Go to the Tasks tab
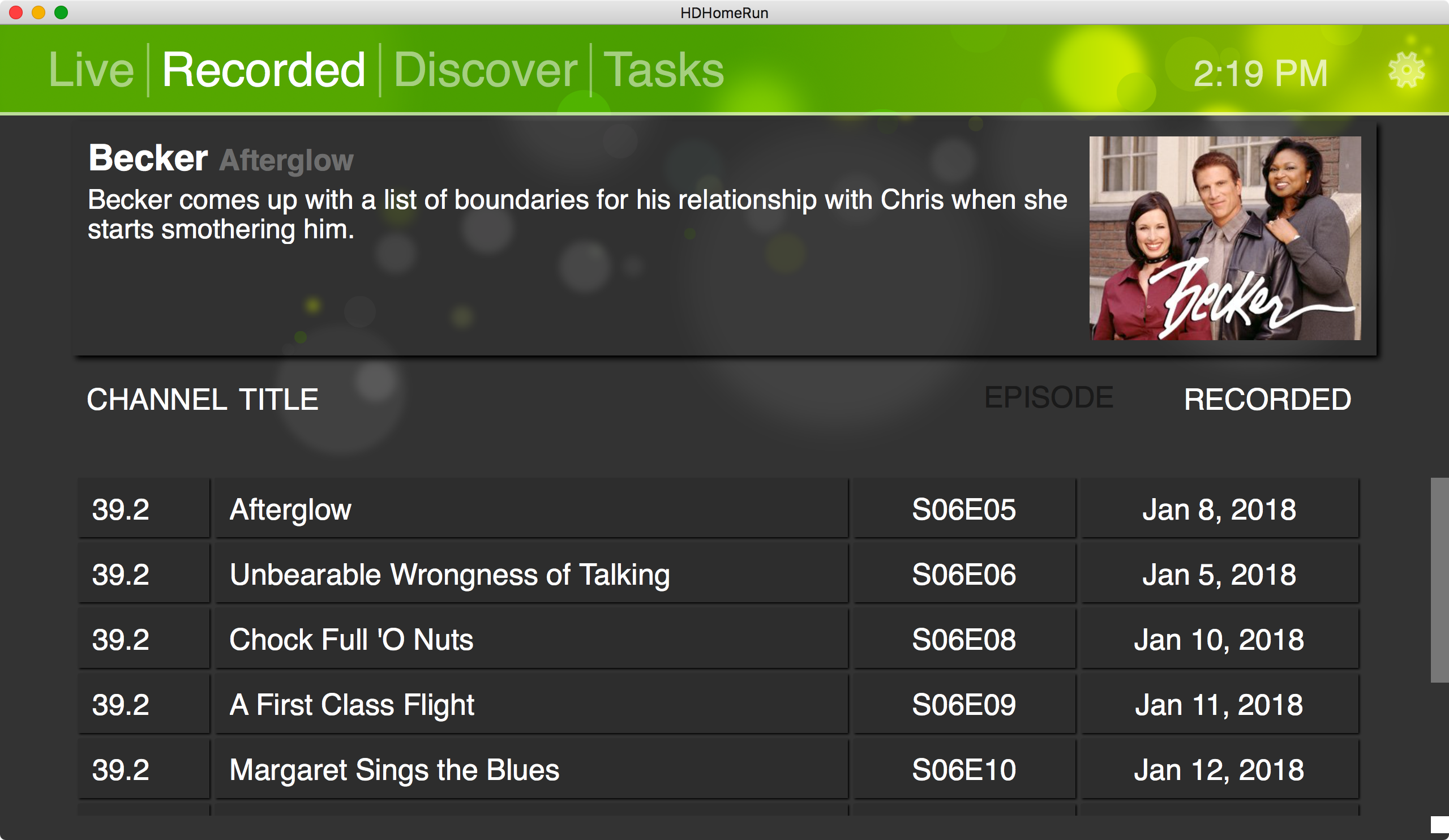The width and height of the screenshot is (1449, 840). point(663,70)
